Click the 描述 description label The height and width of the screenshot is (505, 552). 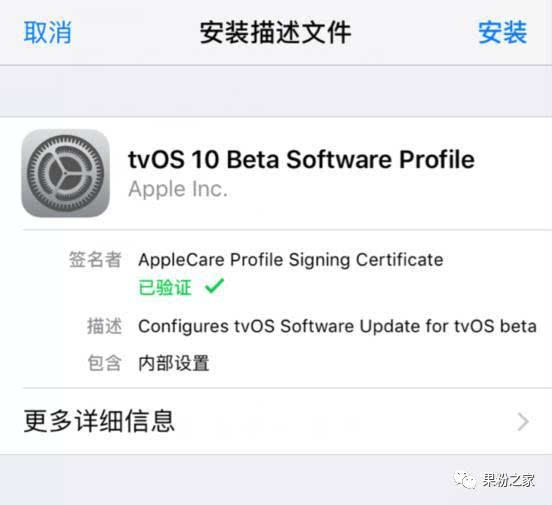tap(105, 326)
